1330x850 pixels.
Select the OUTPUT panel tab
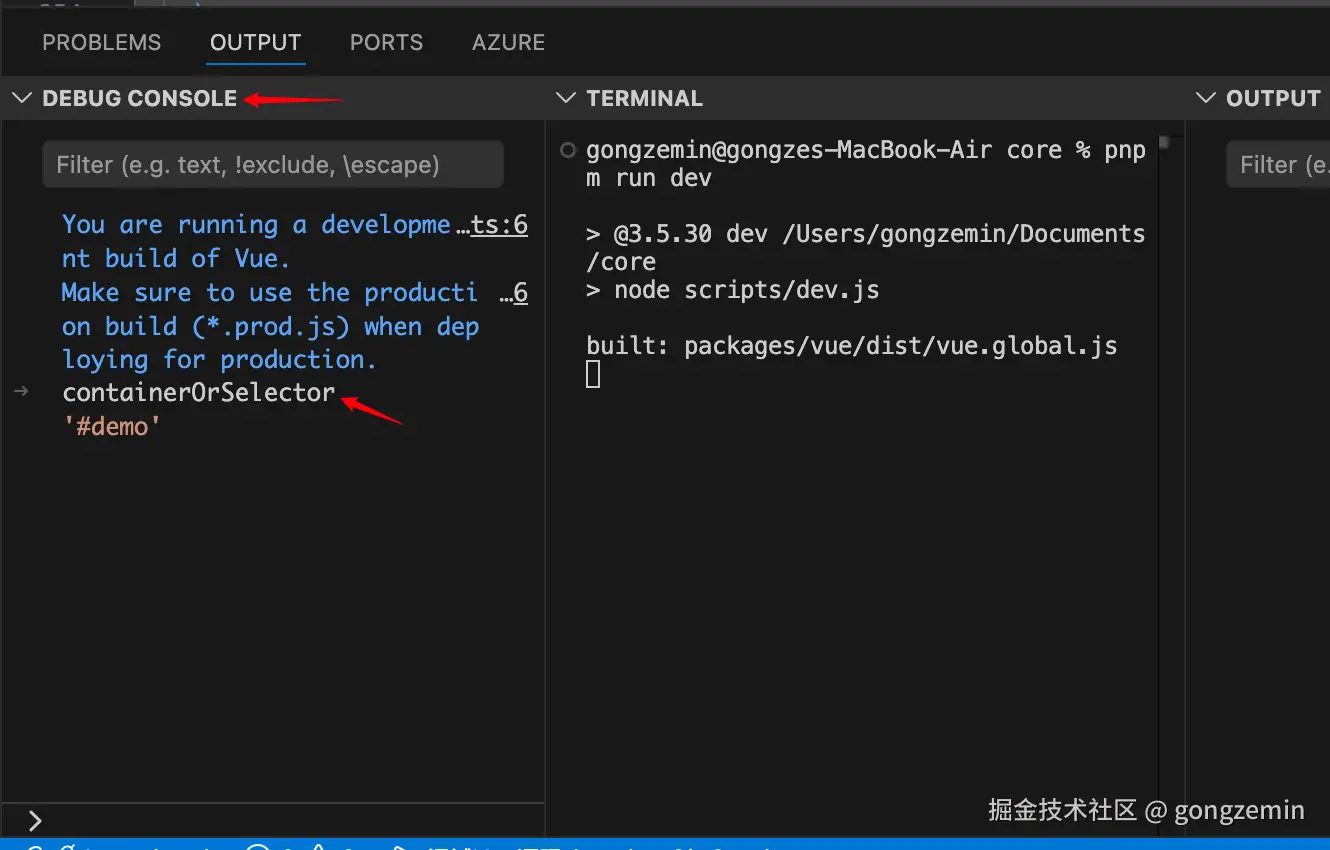pyautogui.click(x=255, y=43)
